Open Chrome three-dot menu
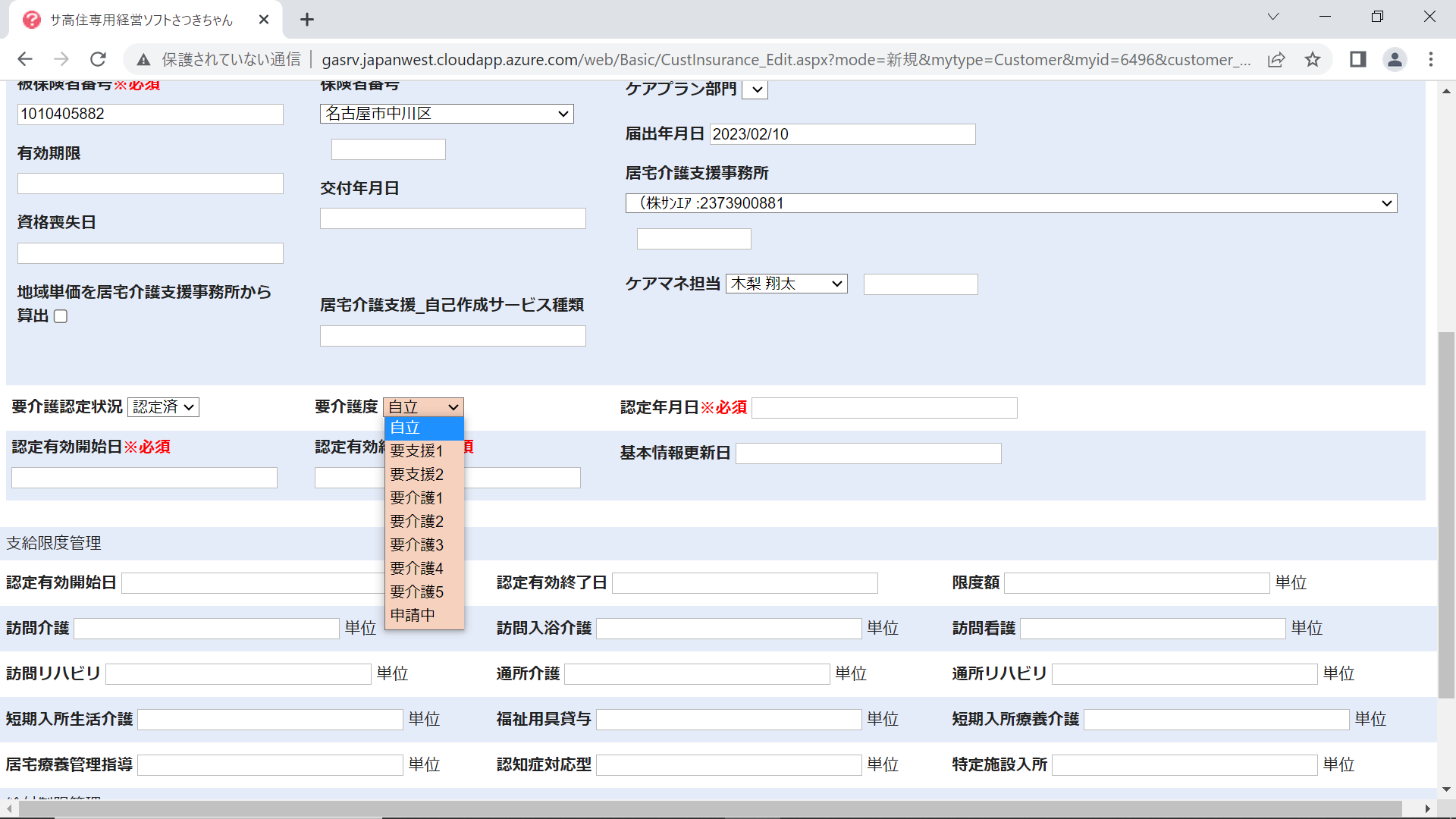The image size is (1456, 819). pyautogui.click(x=1431, y=59)
